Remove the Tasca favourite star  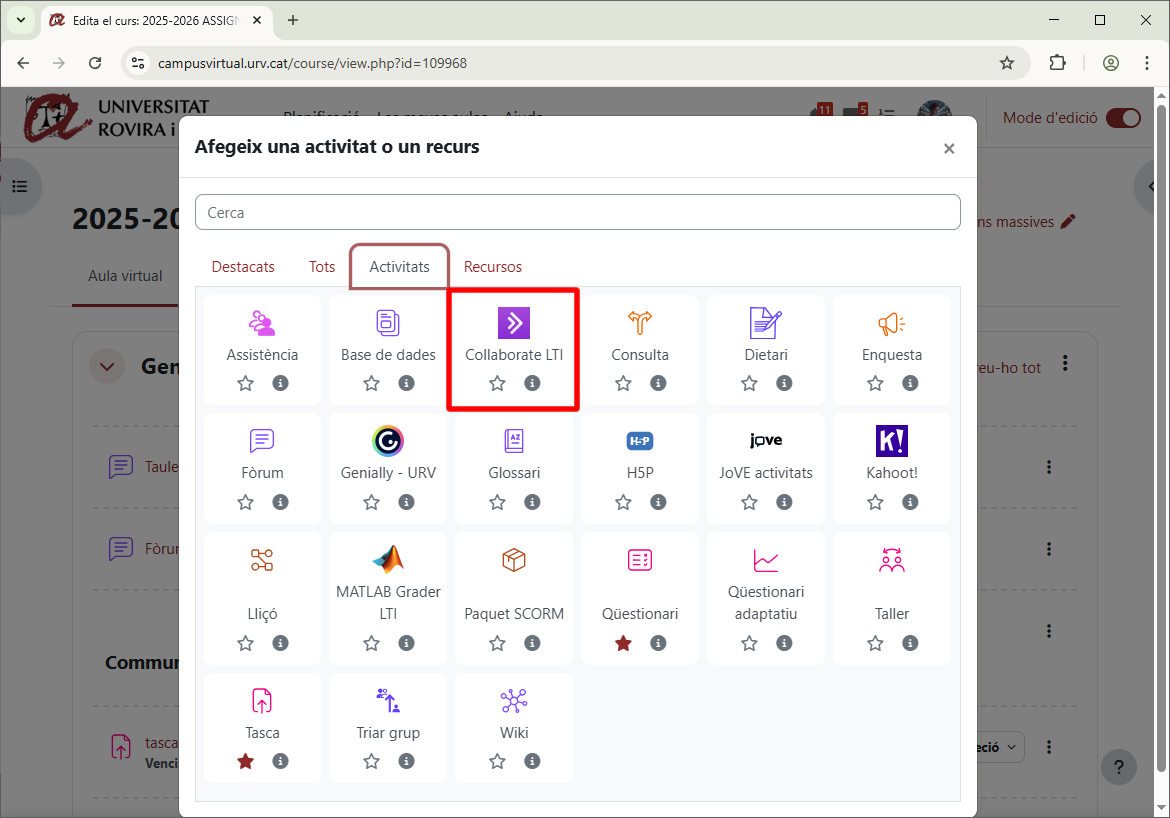245,761
